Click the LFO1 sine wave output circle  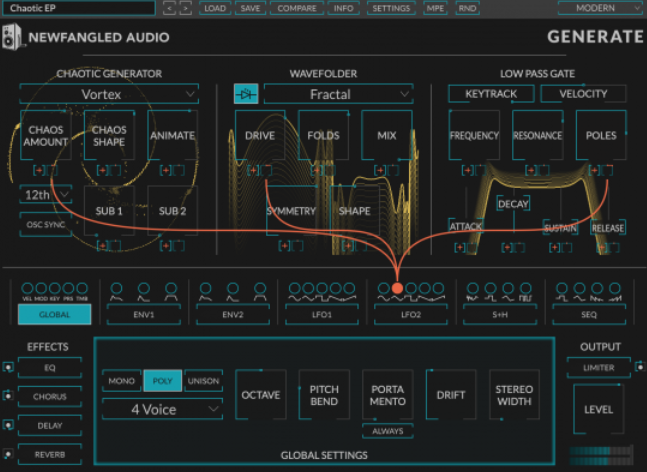point(295,288)
